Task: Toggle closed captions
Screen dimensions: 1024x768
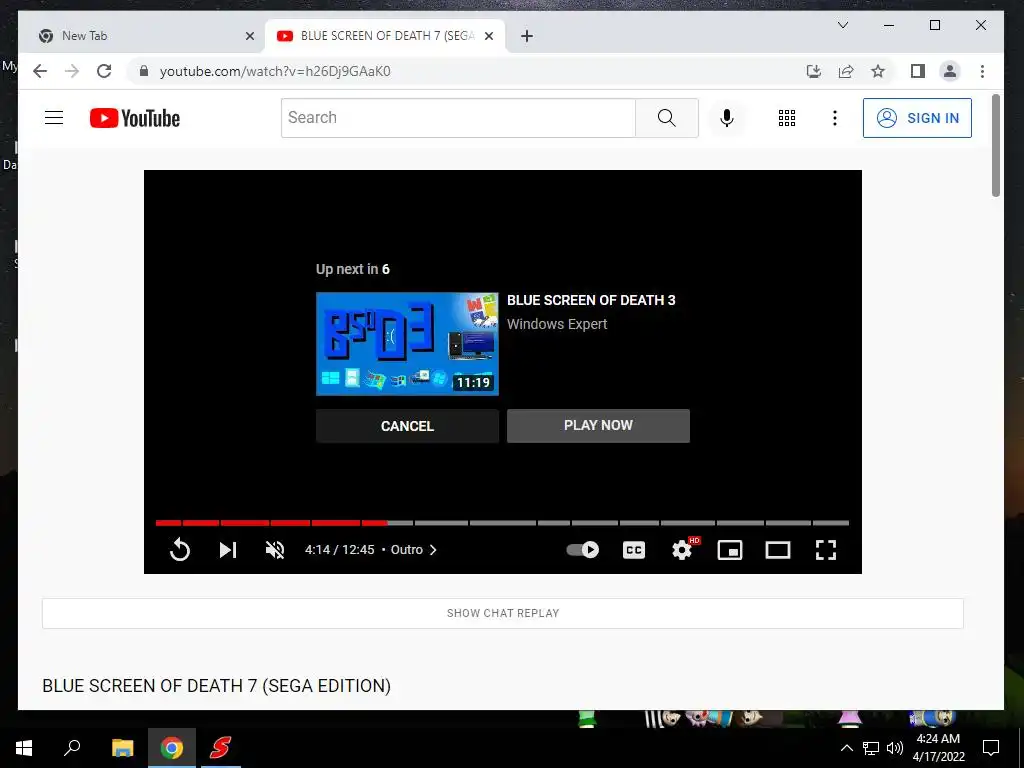Action: coord(633,550)
